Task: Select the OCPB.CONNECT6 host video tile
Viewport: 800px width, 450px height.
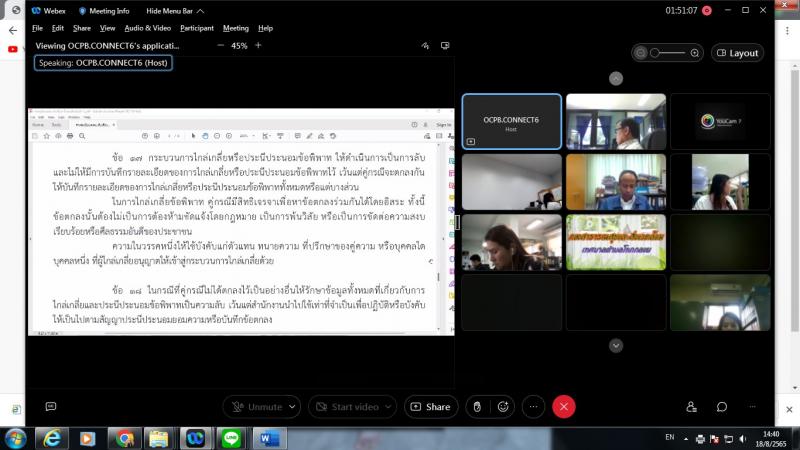Action: 511,121
